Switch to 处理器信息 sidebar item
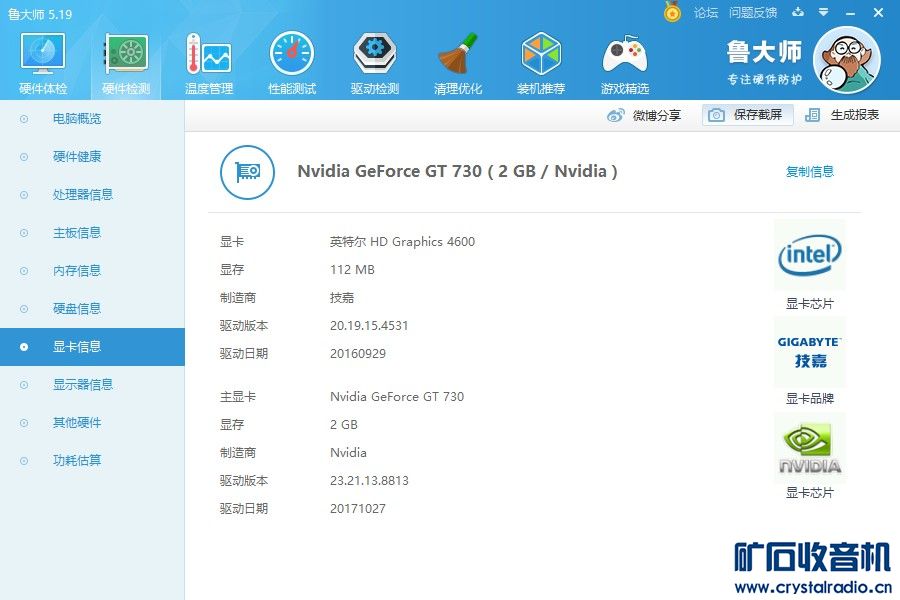The image size is (900, 600). pos(83,195)
